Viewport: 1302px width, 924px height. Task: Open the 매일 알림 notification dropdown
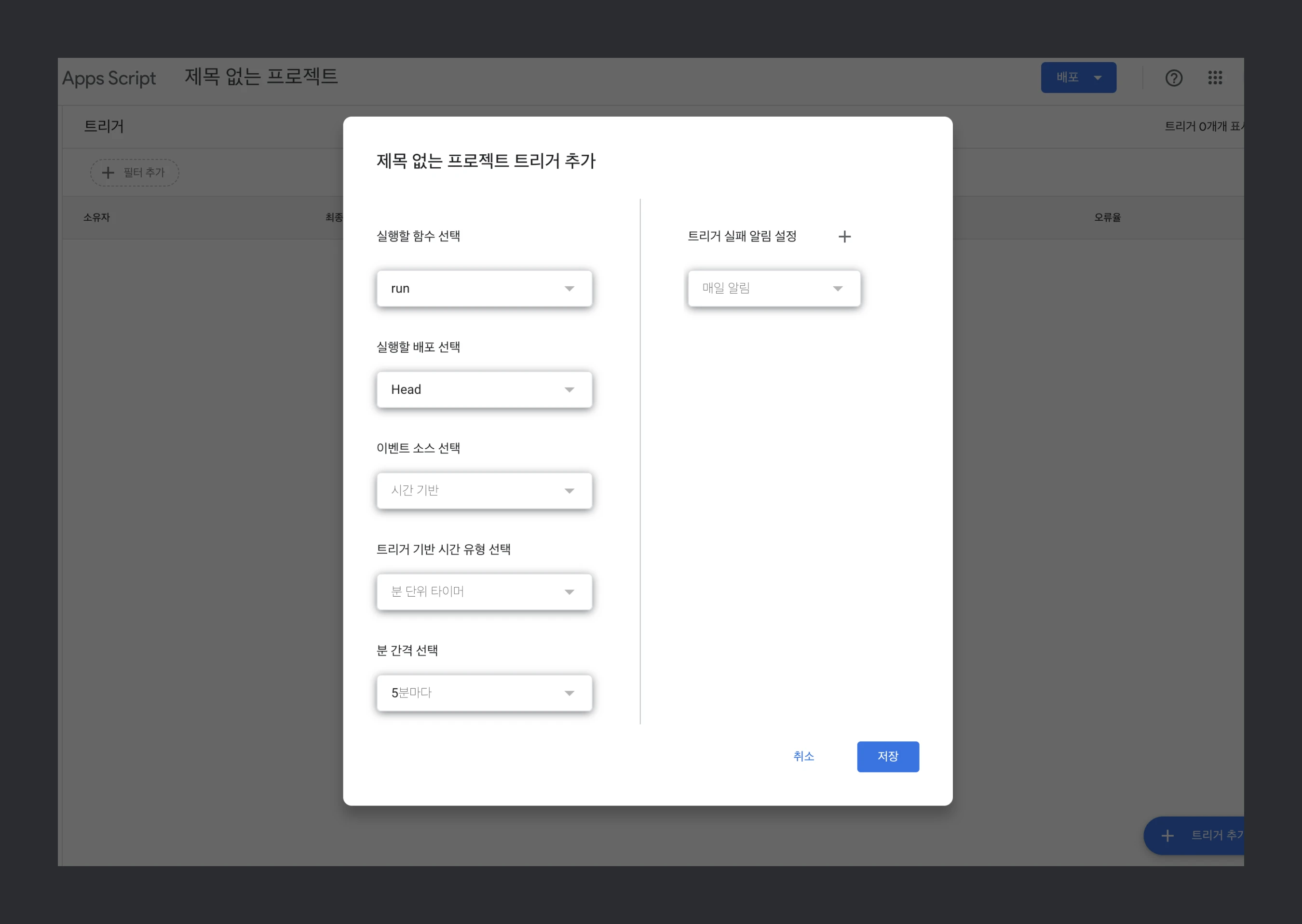coord(773,288)
